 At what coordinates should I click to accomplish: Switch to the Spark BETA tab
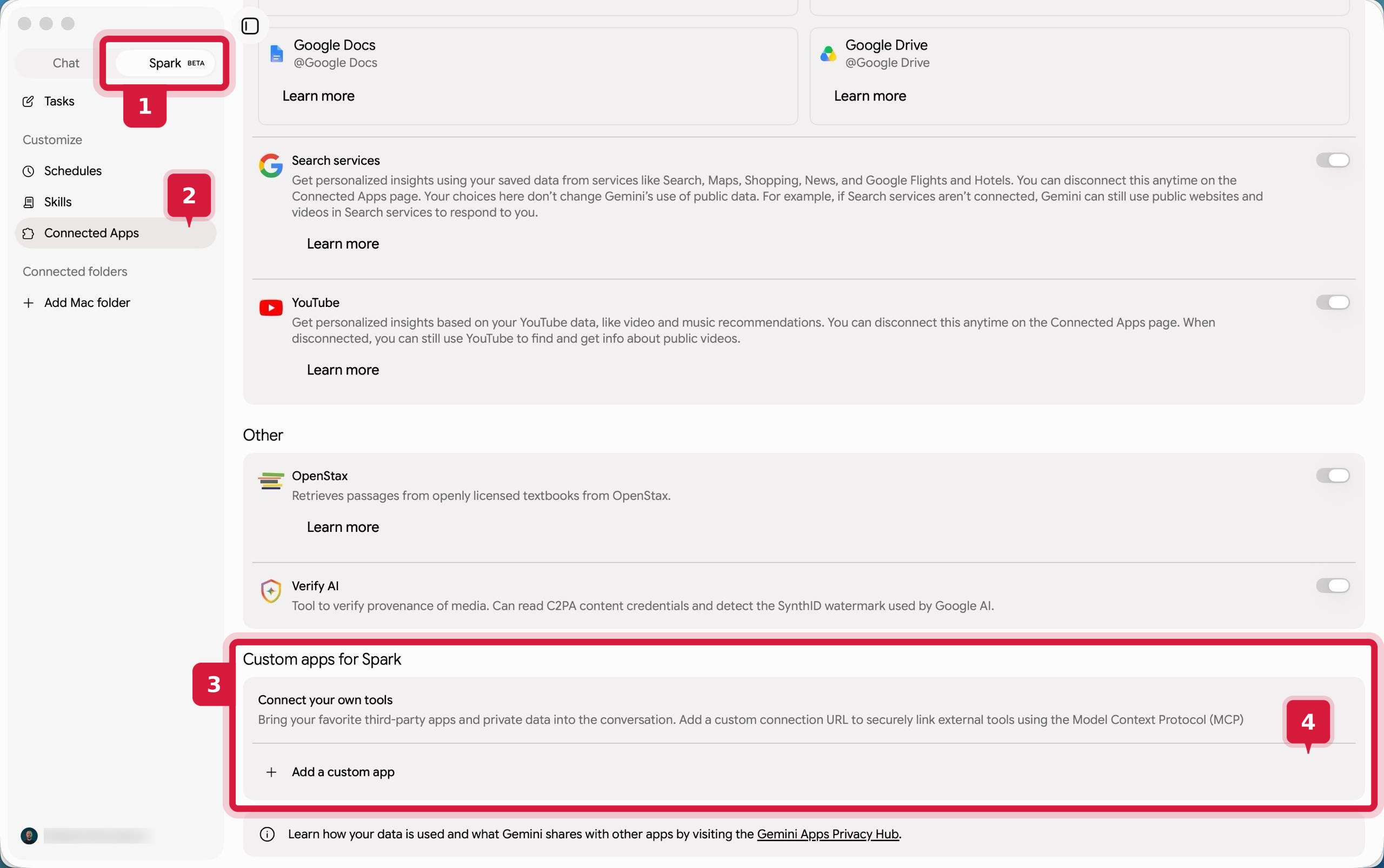coord(165,63)
